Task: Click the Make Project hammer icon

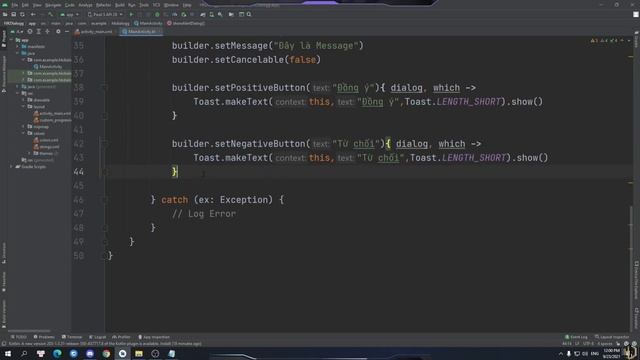Action: [x=51, y=14]
